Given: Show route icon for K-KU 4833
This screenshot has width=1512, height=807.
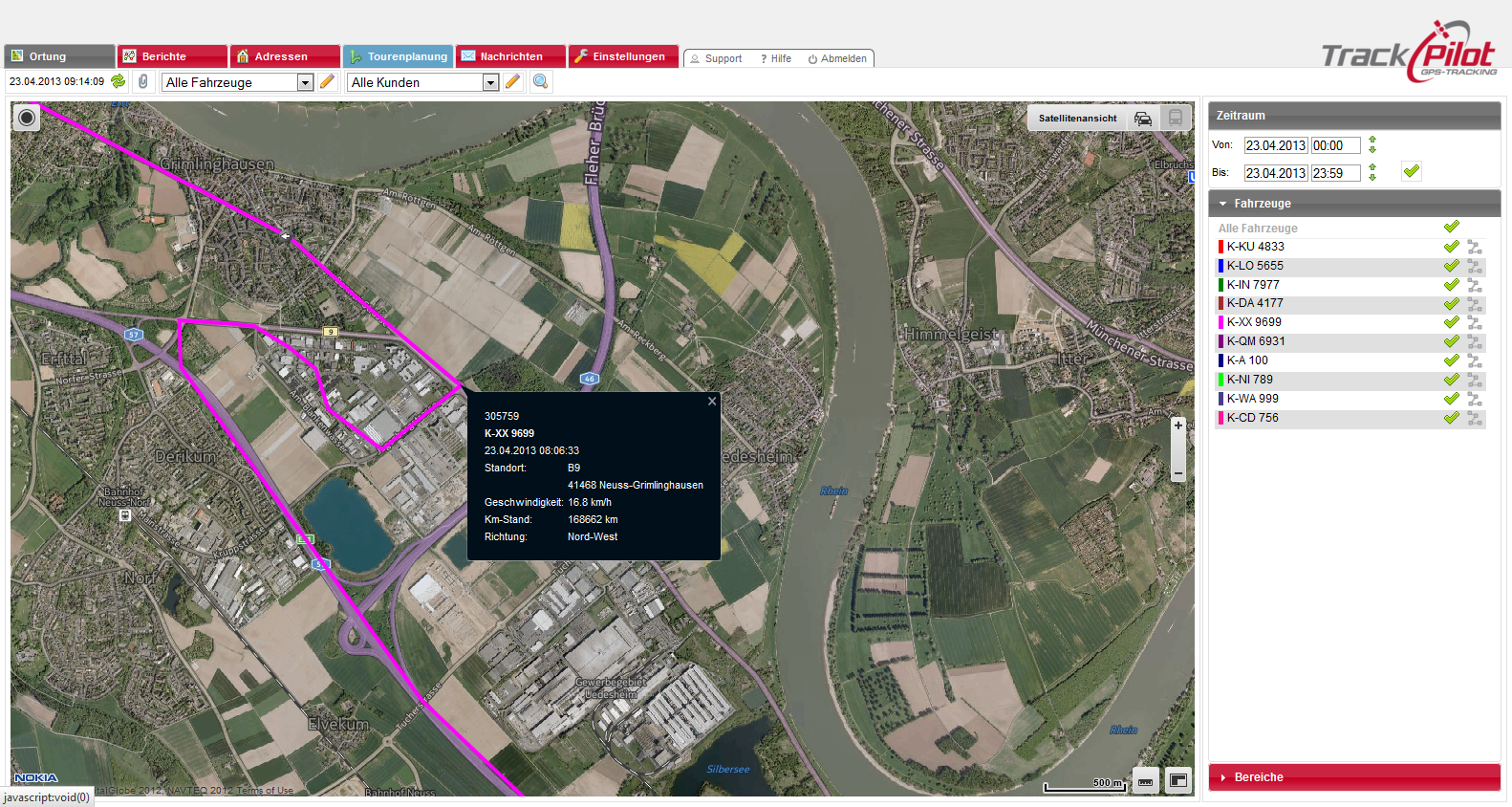Looking at the screenshot, I should click(x=1475, y=247).
